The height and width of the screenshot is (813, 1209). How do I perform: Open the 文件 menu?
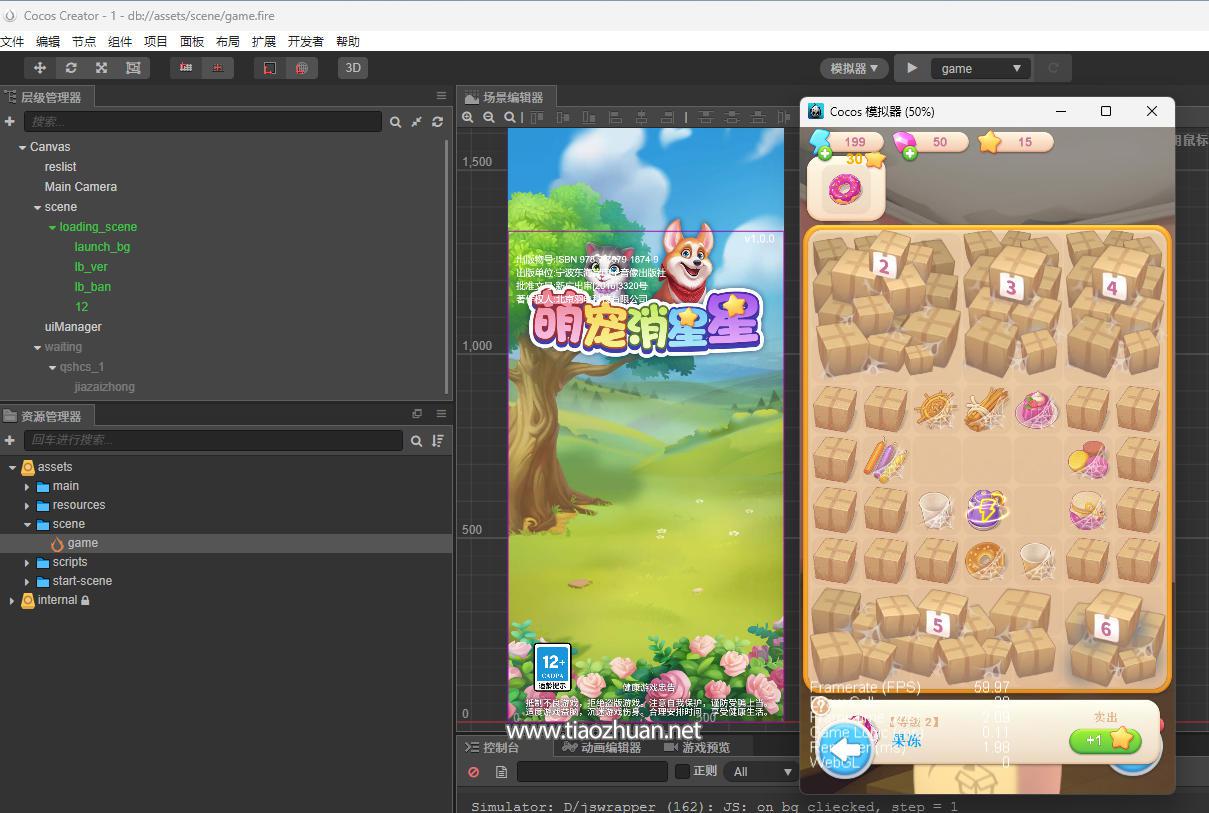coord(12,41)
